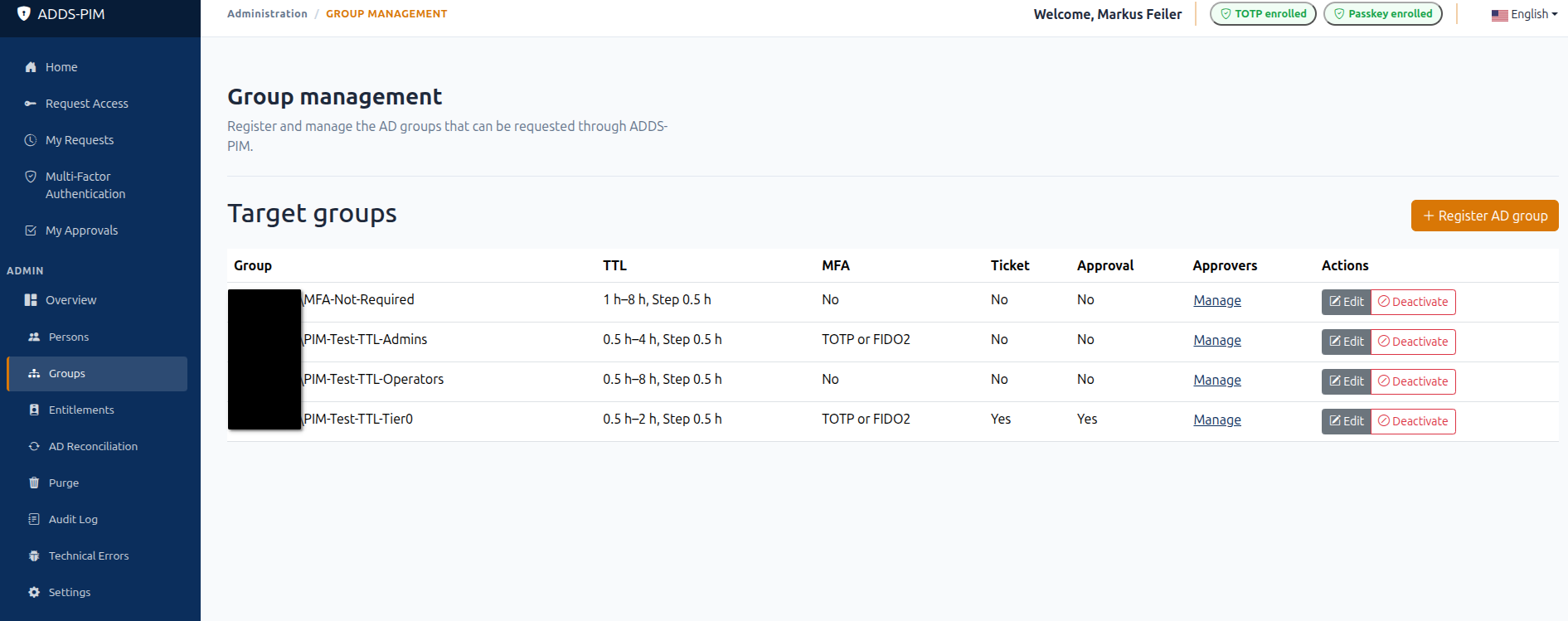Manage approvers for PIM-Test-TTL-Operators
This screenshot has height=621, width=1568.
1217,380
